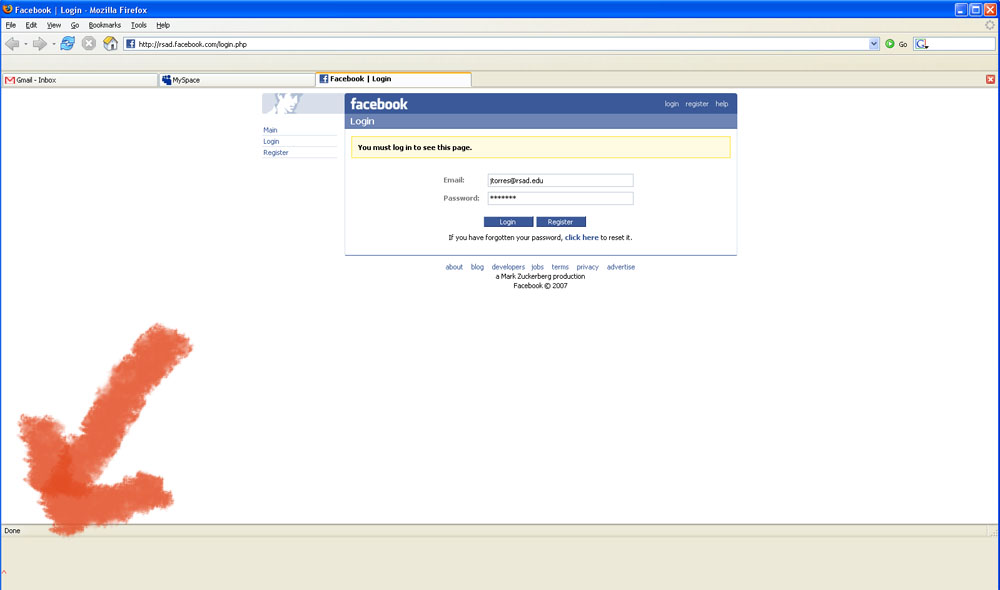Click the 'Facebook © 2007' footer text
Image resolution: width=1000 pixels, height=590 pixels.
[540, 286]
